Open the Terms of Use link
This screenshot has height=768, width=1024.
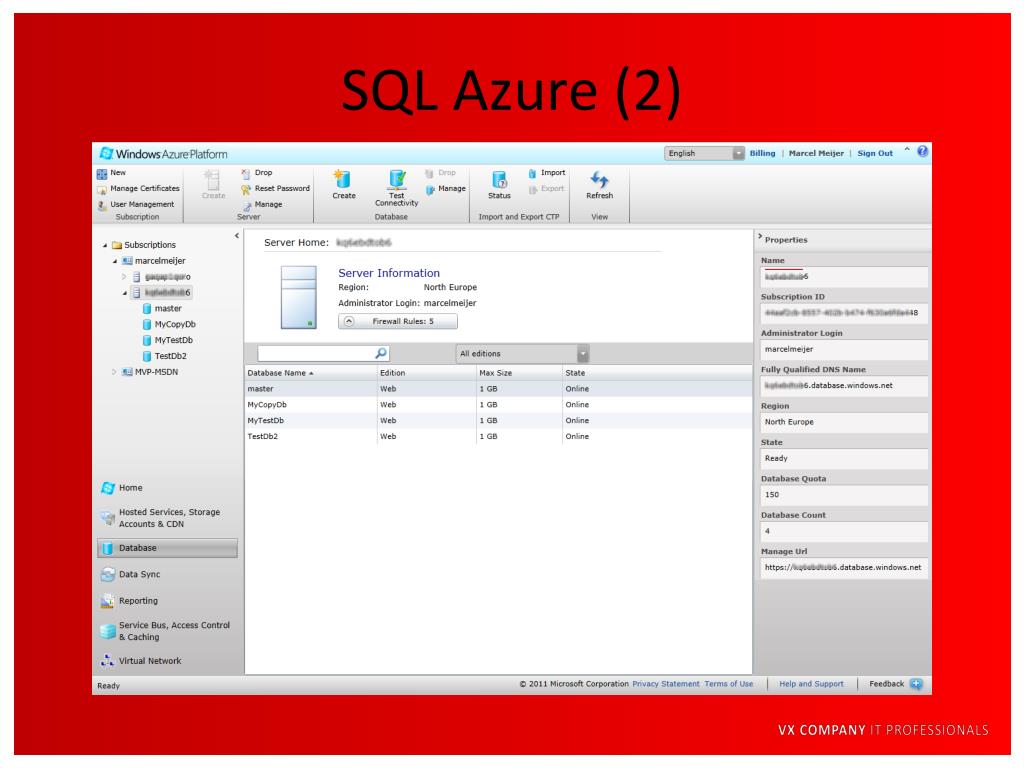click(729, 684)
